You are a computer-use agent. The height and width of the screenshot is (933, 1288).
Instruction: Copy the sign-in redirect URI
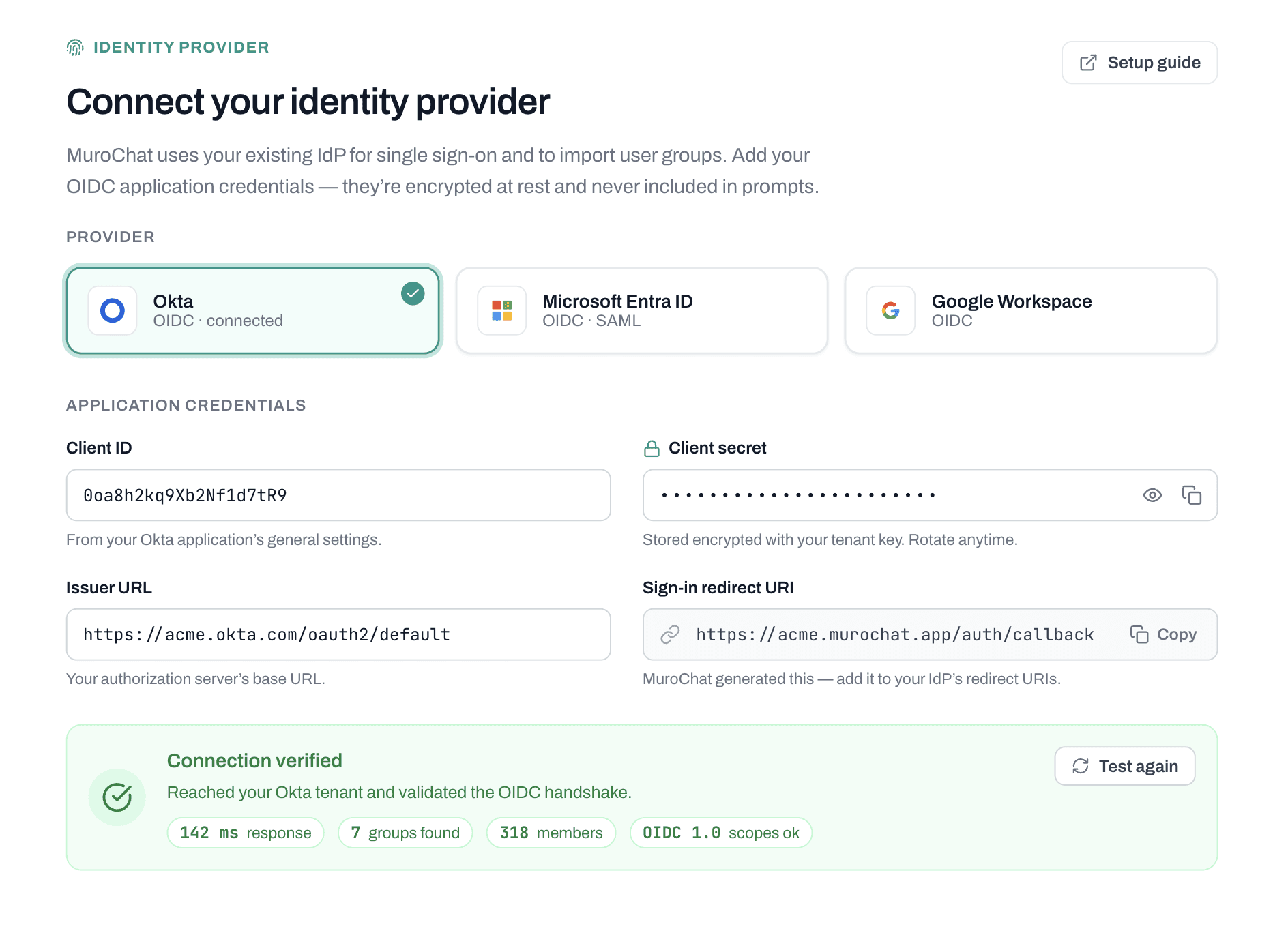click(x=1163, y=634)
